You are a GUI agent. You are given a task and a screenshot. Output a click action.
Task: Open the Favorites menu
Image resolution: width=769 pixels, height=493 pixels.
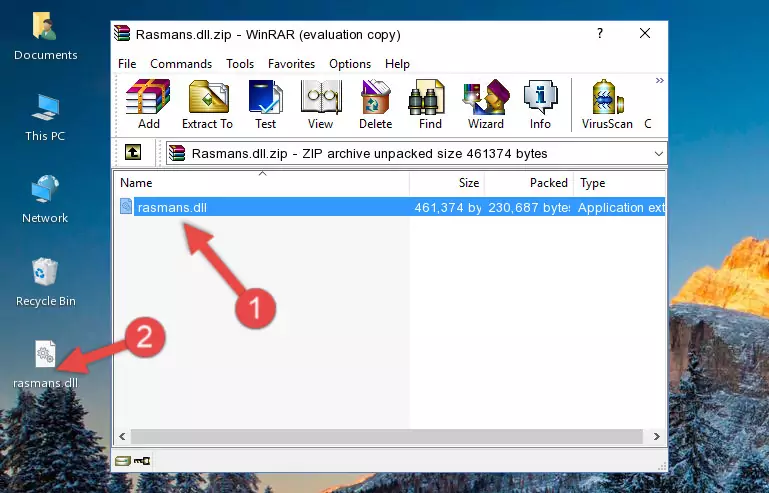291,64
